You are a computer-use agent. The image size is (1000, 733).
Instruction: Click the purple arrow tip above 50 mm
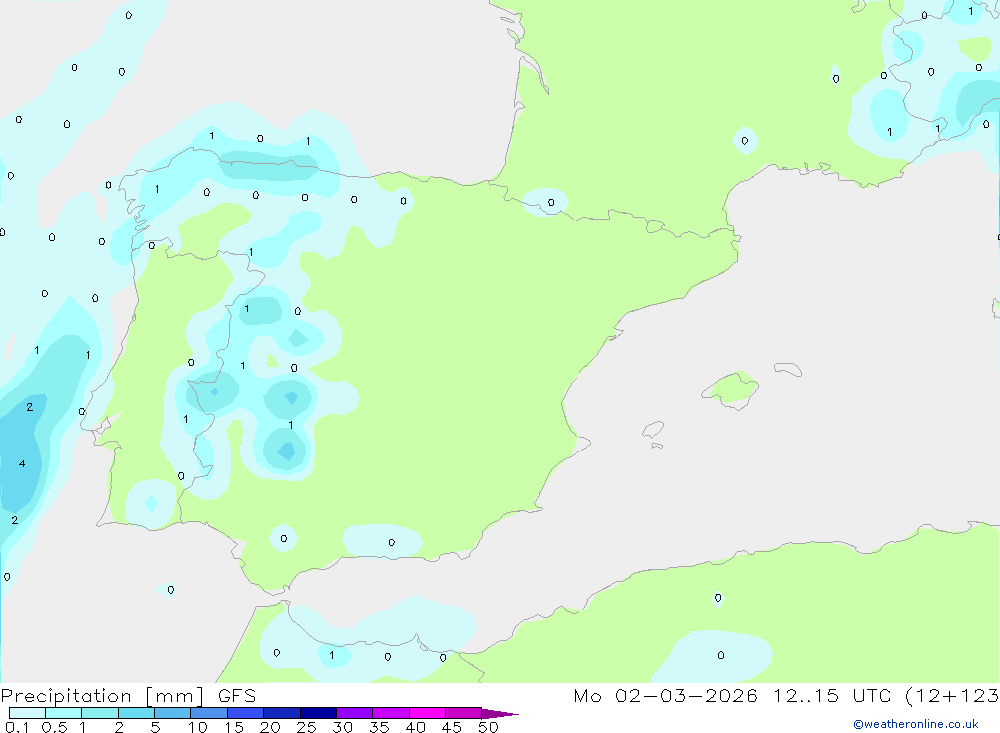point(500,714)
